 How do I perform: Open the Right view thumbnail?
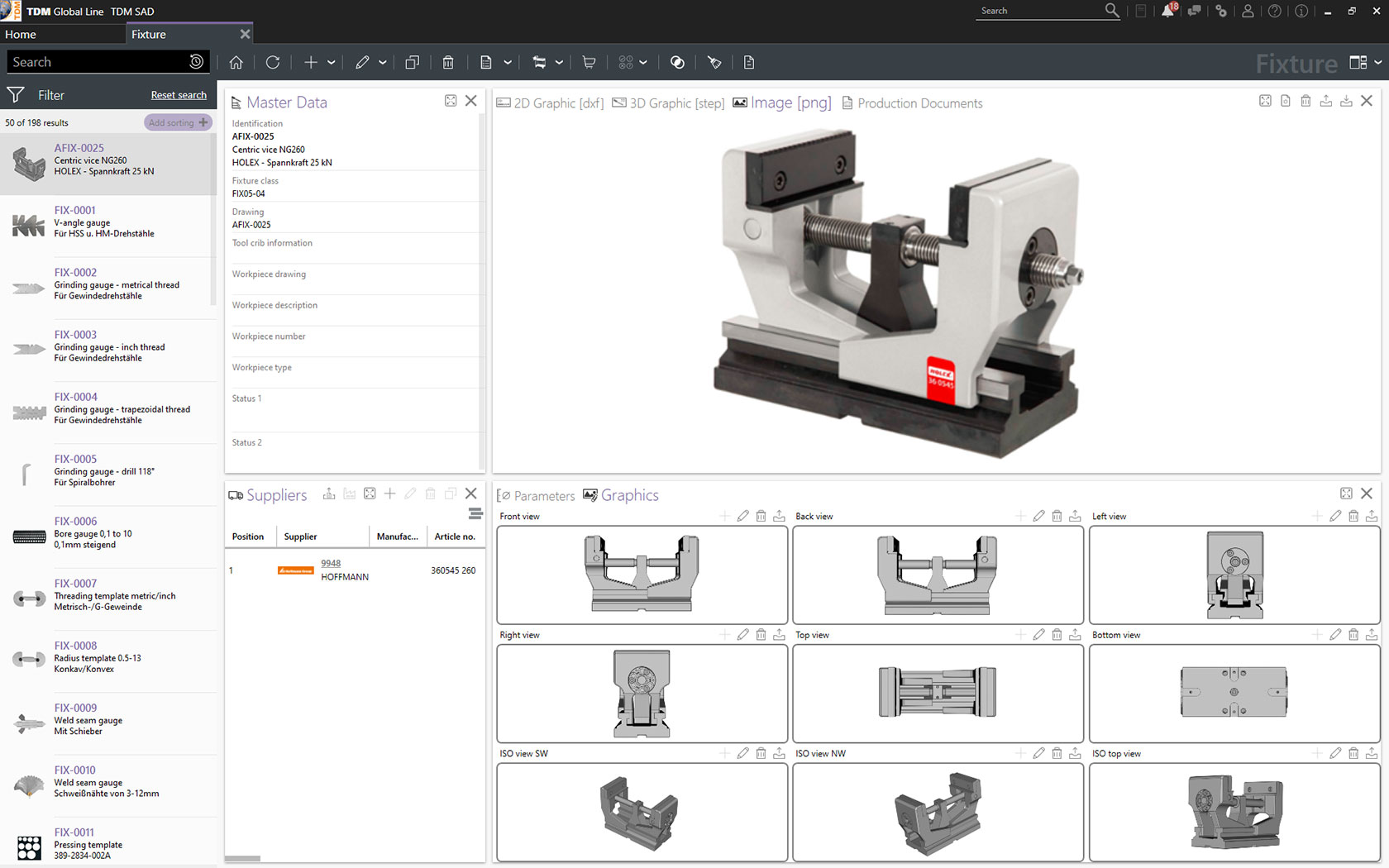[x=642, y=694]
